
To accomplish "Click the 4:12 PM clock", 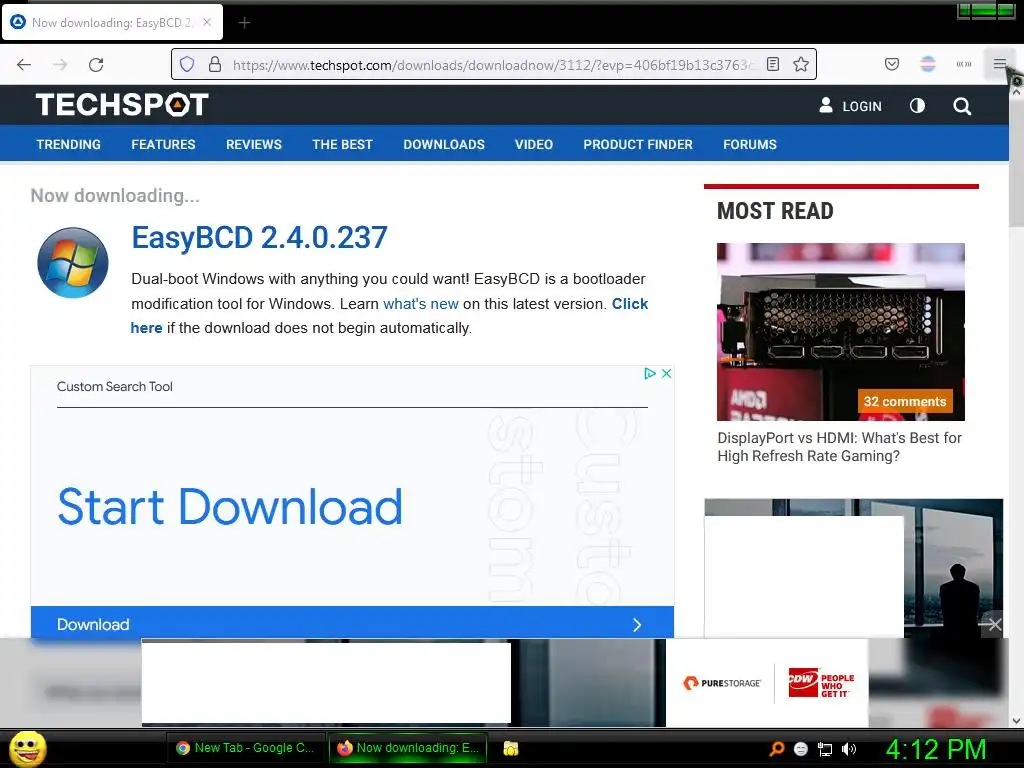I will tap(935, 749).
